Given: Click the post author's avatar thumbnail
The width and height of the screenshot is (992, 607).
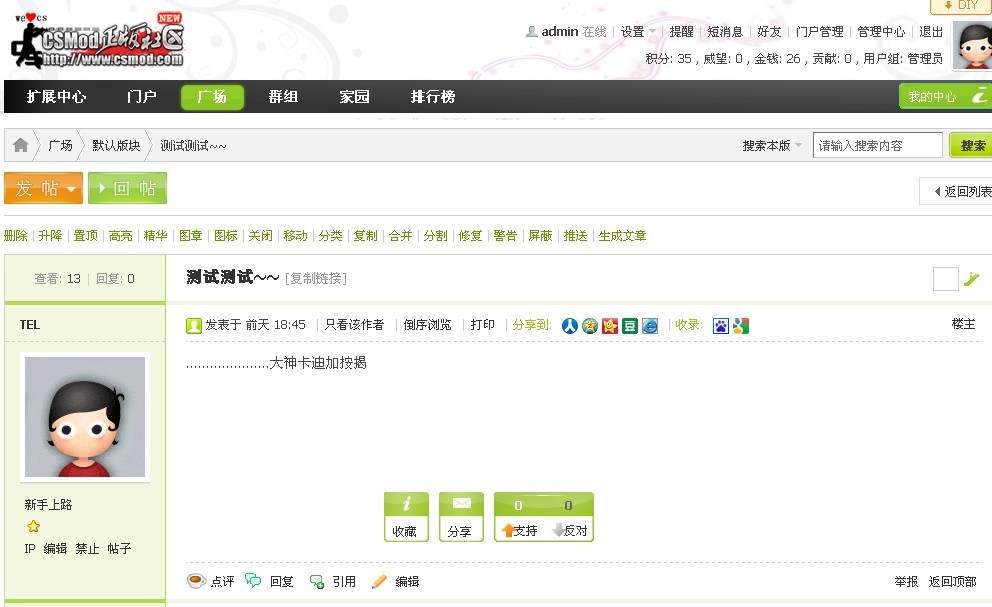Looking at the screenshot, I should (85, 416).
